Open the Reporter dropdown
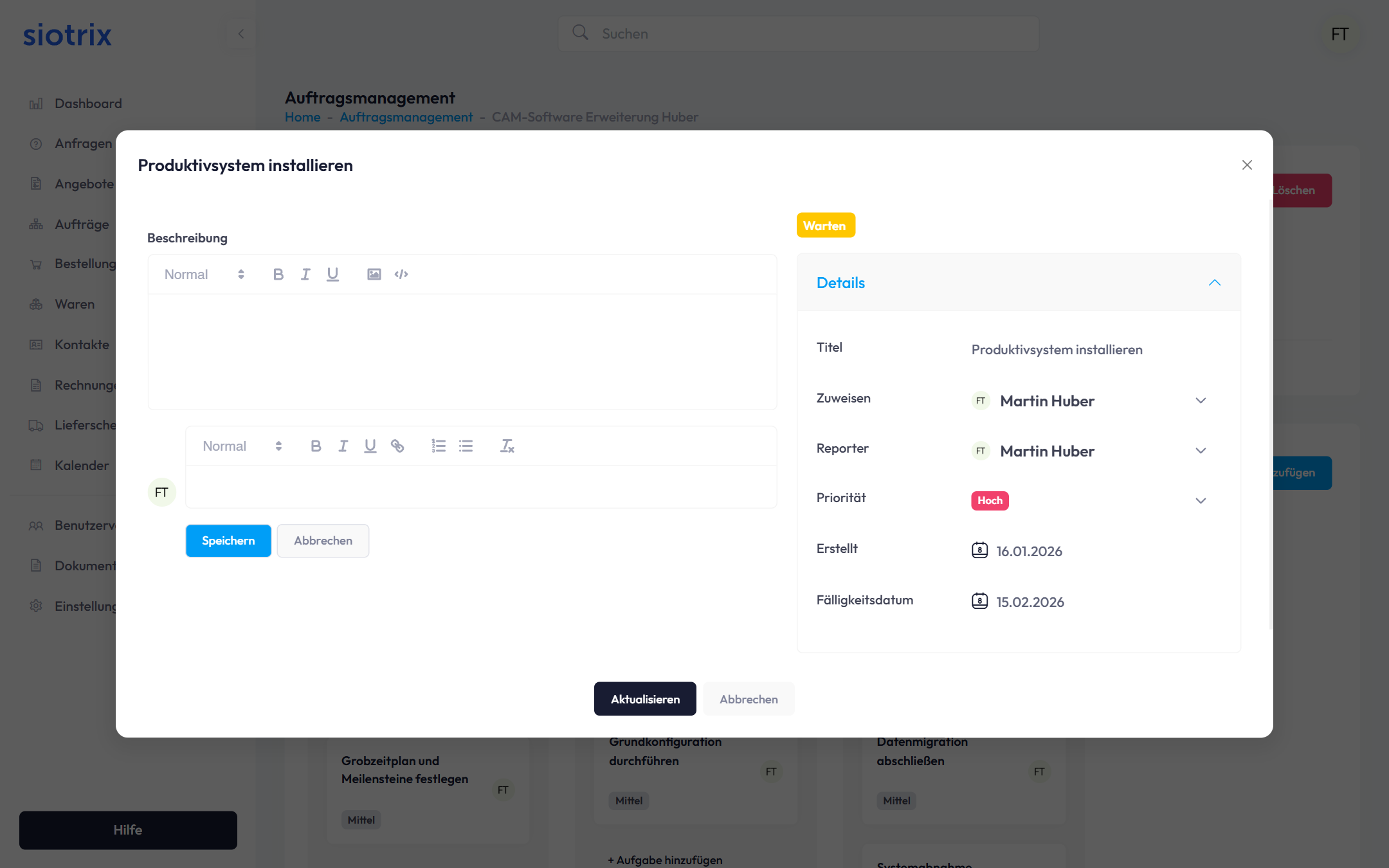This screenshot has height=868, width=1389. (1200, 451)
